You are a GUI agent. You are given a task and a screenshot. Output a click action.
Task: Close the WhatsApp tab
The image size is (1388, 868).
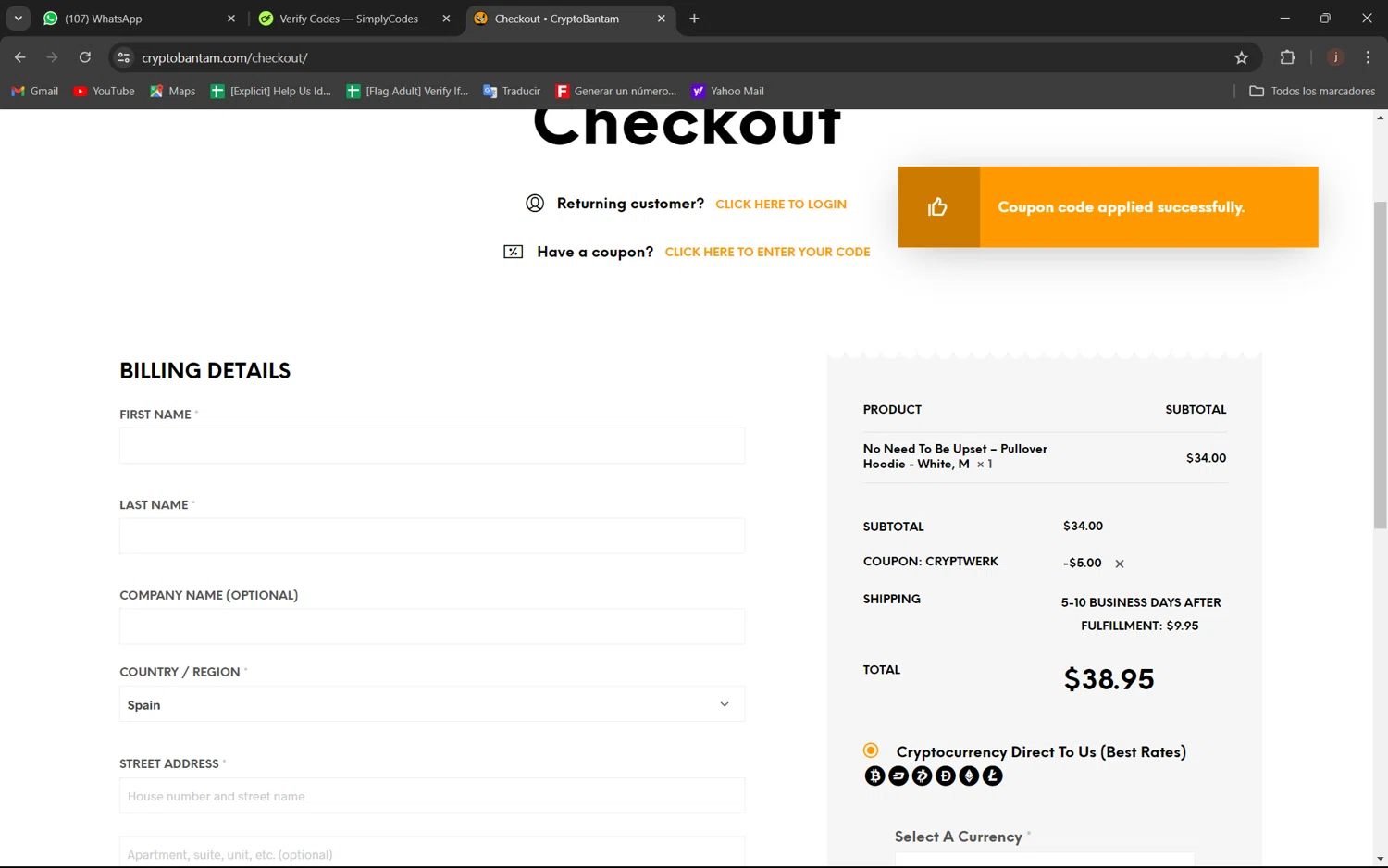click(x=231, y=19)
